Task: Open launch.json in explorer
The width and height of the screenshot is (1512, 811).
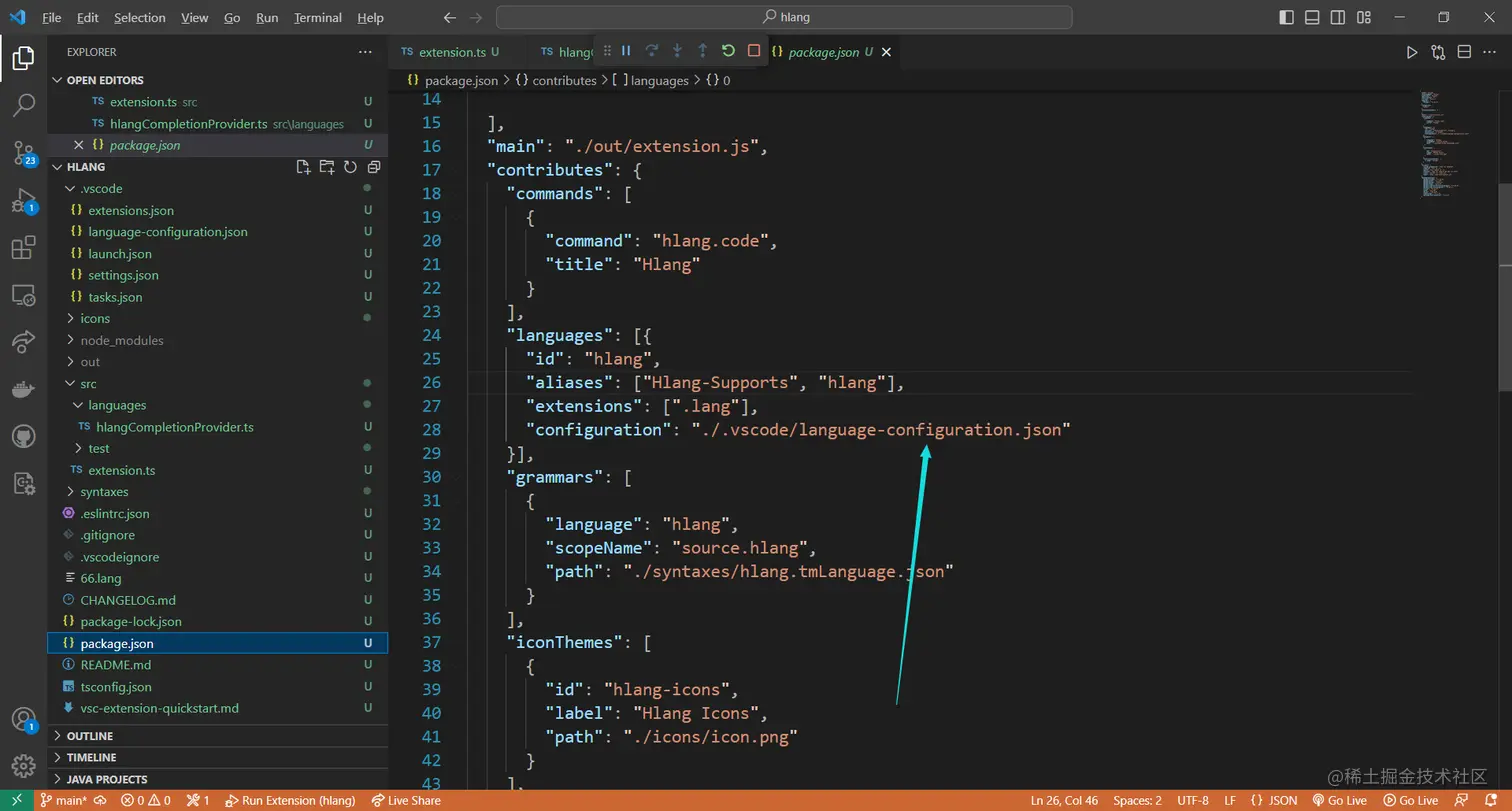Action: point(218,253)
